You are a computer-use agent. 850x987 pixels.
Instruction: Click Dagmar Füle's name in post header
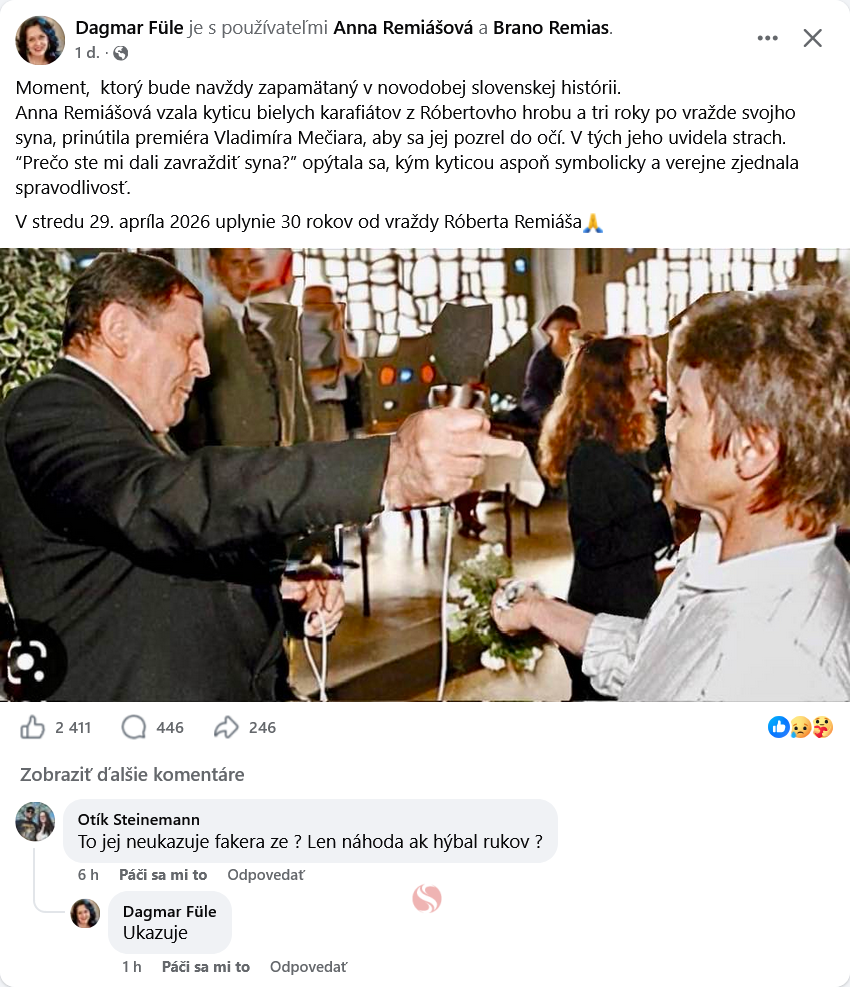click(129, 27)
